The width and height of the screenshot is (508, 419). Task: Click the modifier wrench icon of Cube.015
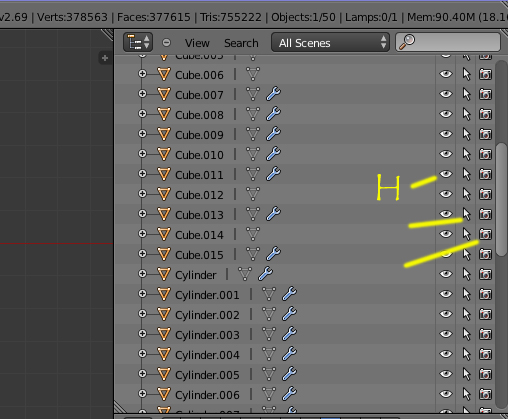tap(273, 254)
